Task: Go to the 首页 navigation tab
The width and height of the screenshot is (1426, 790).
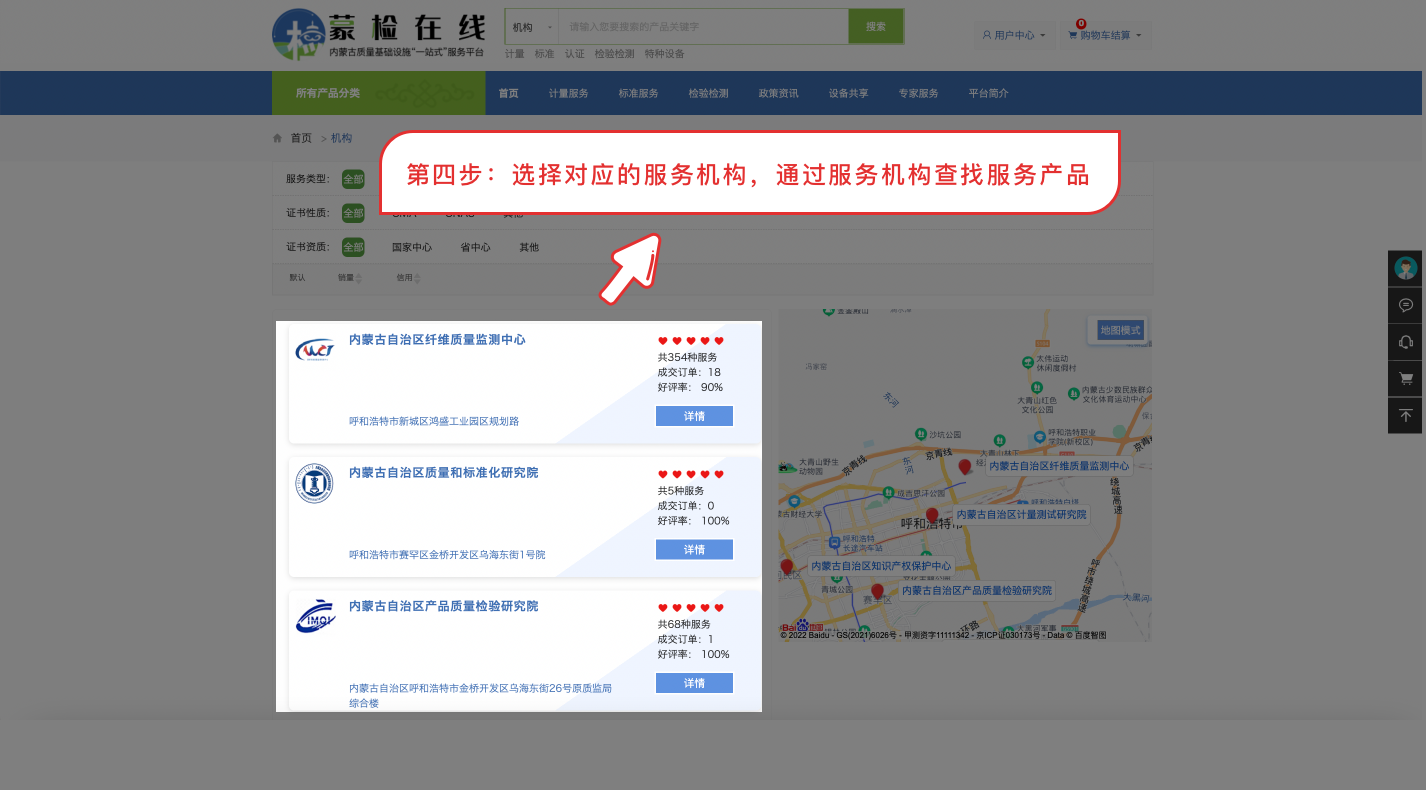Action: (508, 93)
